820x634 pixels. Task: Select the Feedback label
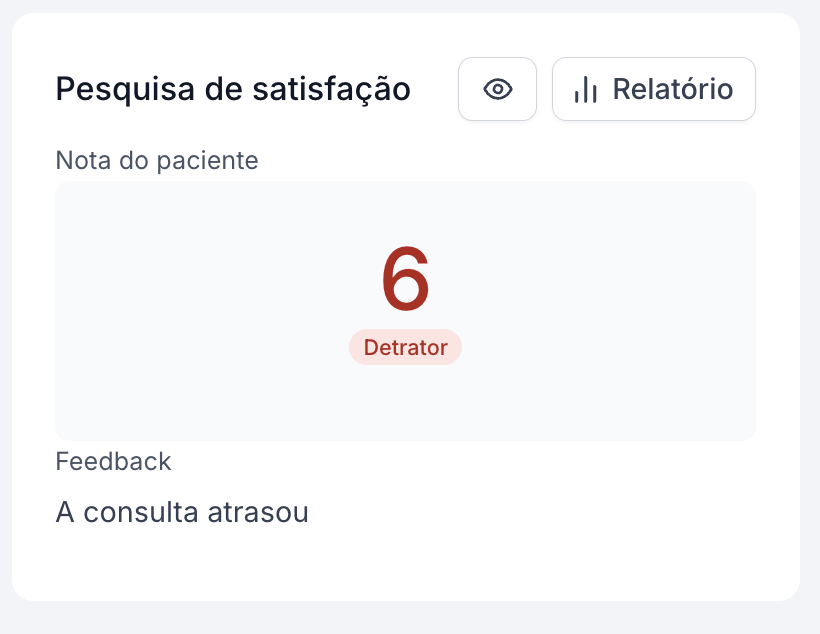point(113,461)
